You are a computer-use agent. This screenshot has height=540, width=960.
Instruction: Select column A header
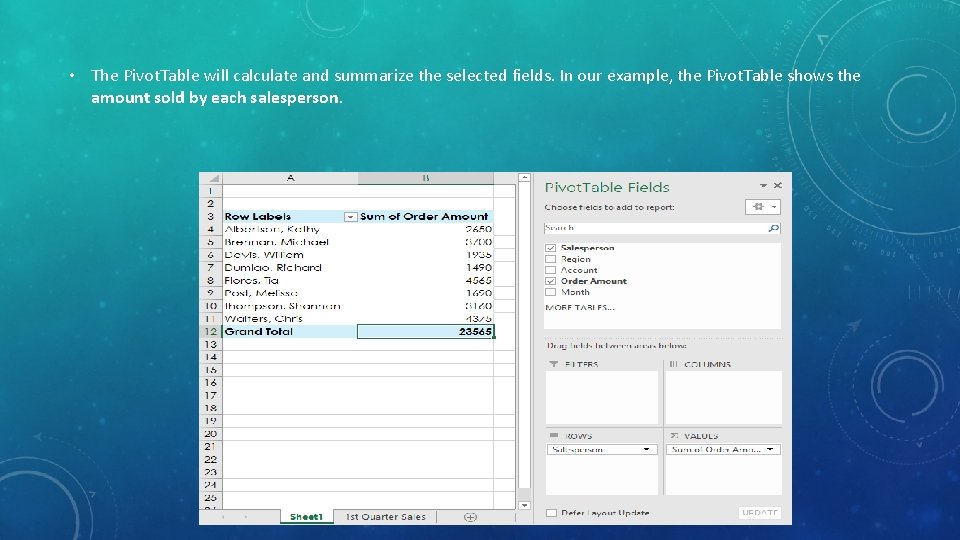[290, 178]
